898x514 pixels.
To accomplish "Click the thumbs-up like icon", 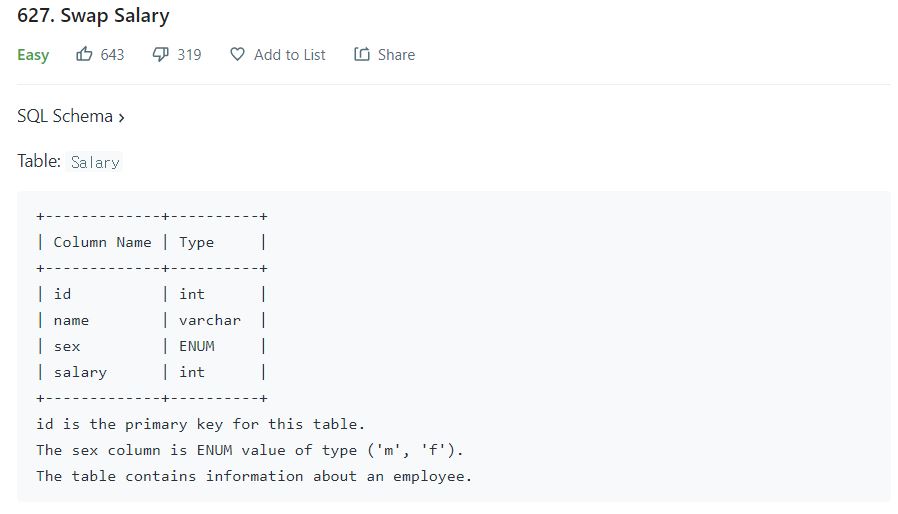I will [84, 54].
